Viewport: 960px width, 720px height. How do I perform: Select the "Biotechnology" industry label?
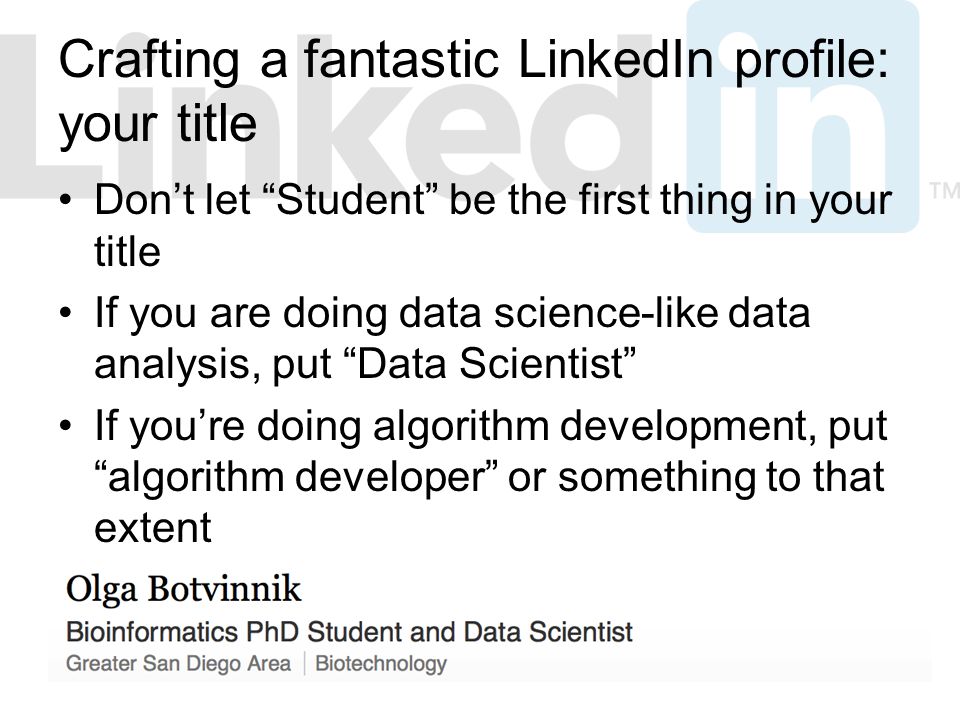381,664
